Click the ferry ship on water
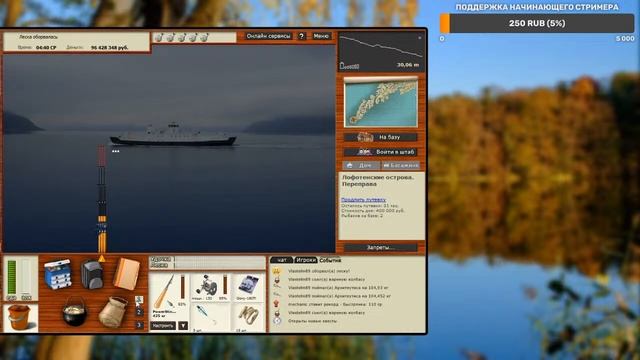The image size is (640, 360). 173,135
